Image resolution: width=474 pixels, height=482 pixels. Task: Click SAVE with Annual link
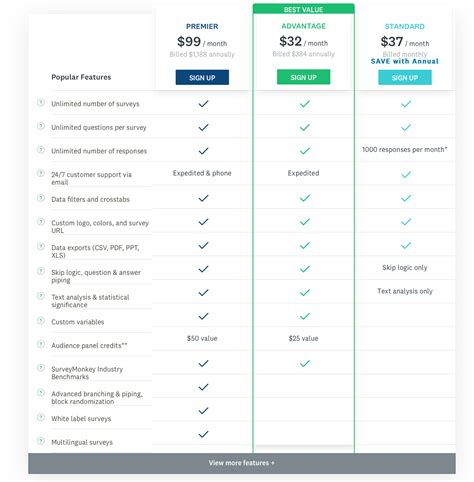pyautogui.click(x=405, y=61)
